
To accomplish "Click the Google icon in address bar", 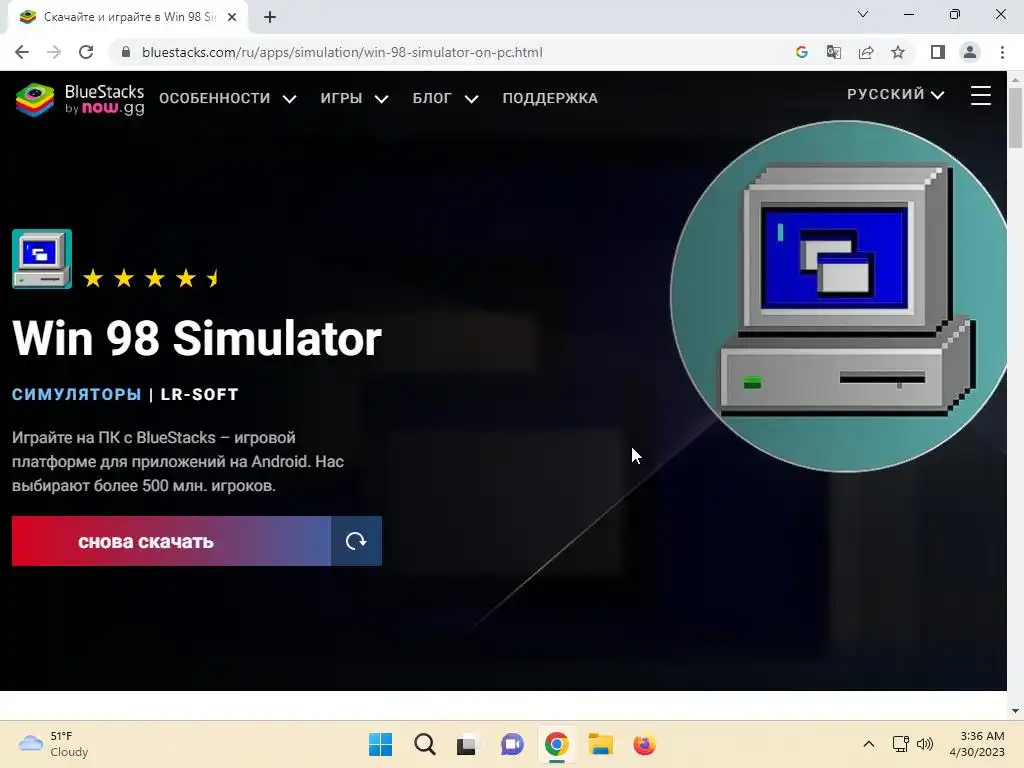I will point(802,52).
